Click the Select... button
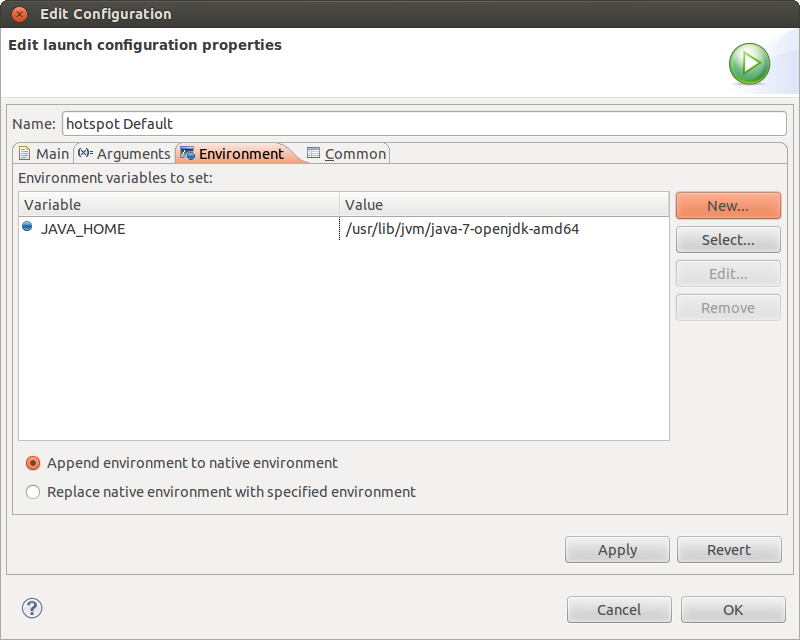Image resolution: width=800 pixels, height=640 pixels. click(727, 240)
